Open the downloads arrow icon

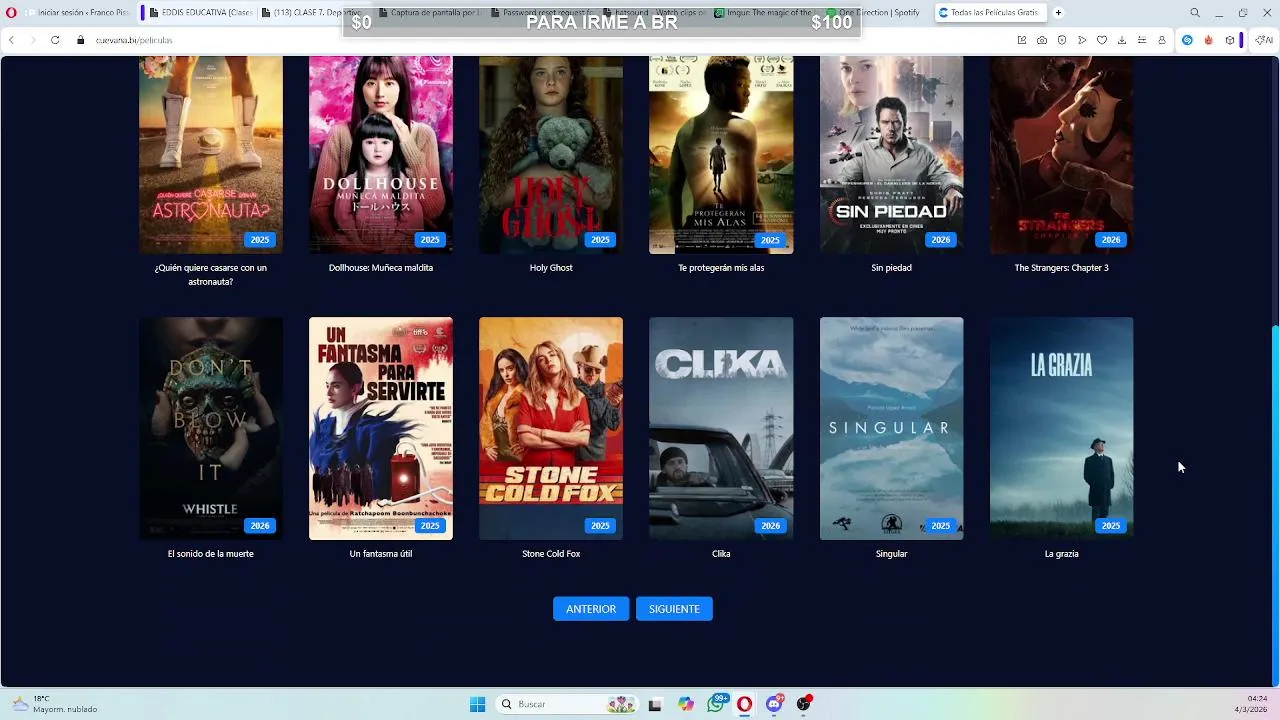(1122, 40)
